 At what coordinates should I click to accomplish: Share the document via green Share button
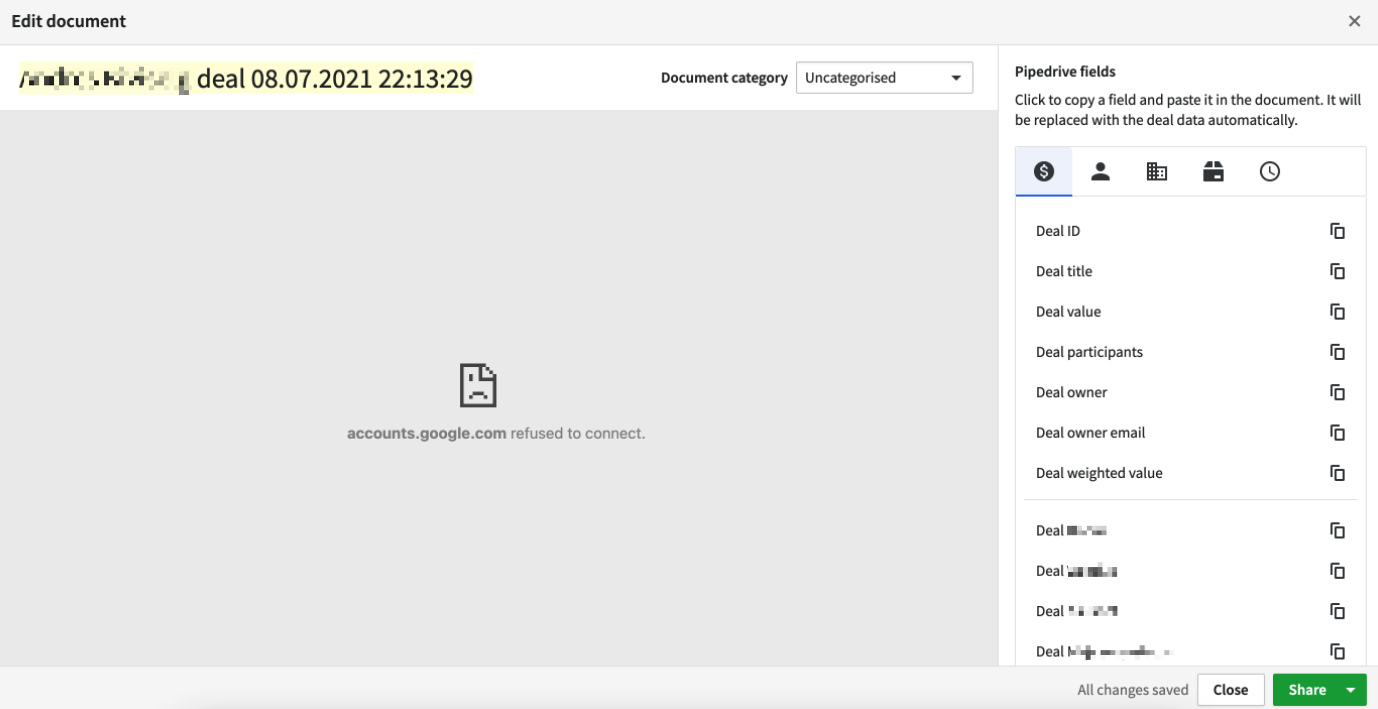(1307, 689)
